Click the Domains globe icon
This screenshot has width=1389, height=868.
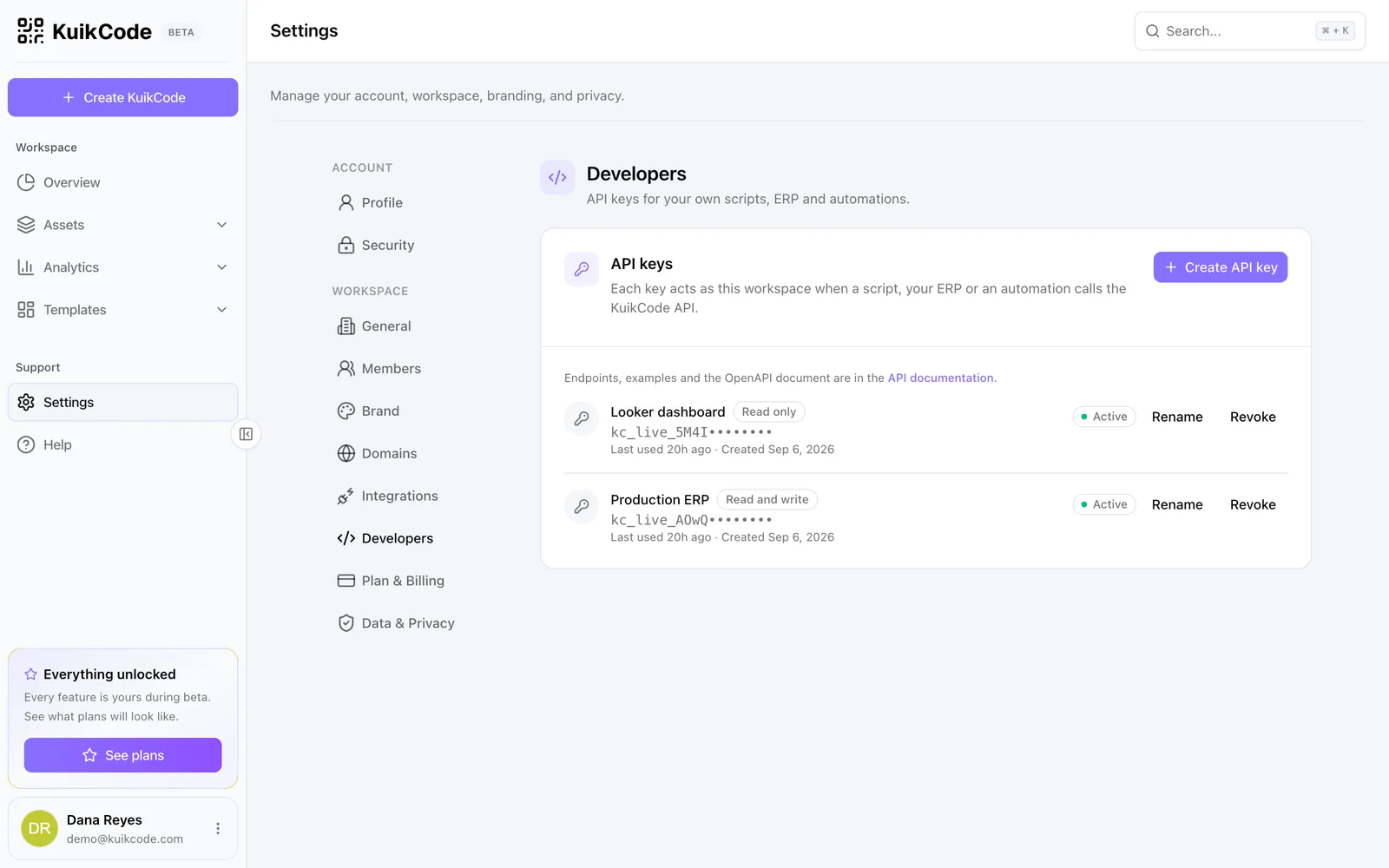[x=346, y=453]
